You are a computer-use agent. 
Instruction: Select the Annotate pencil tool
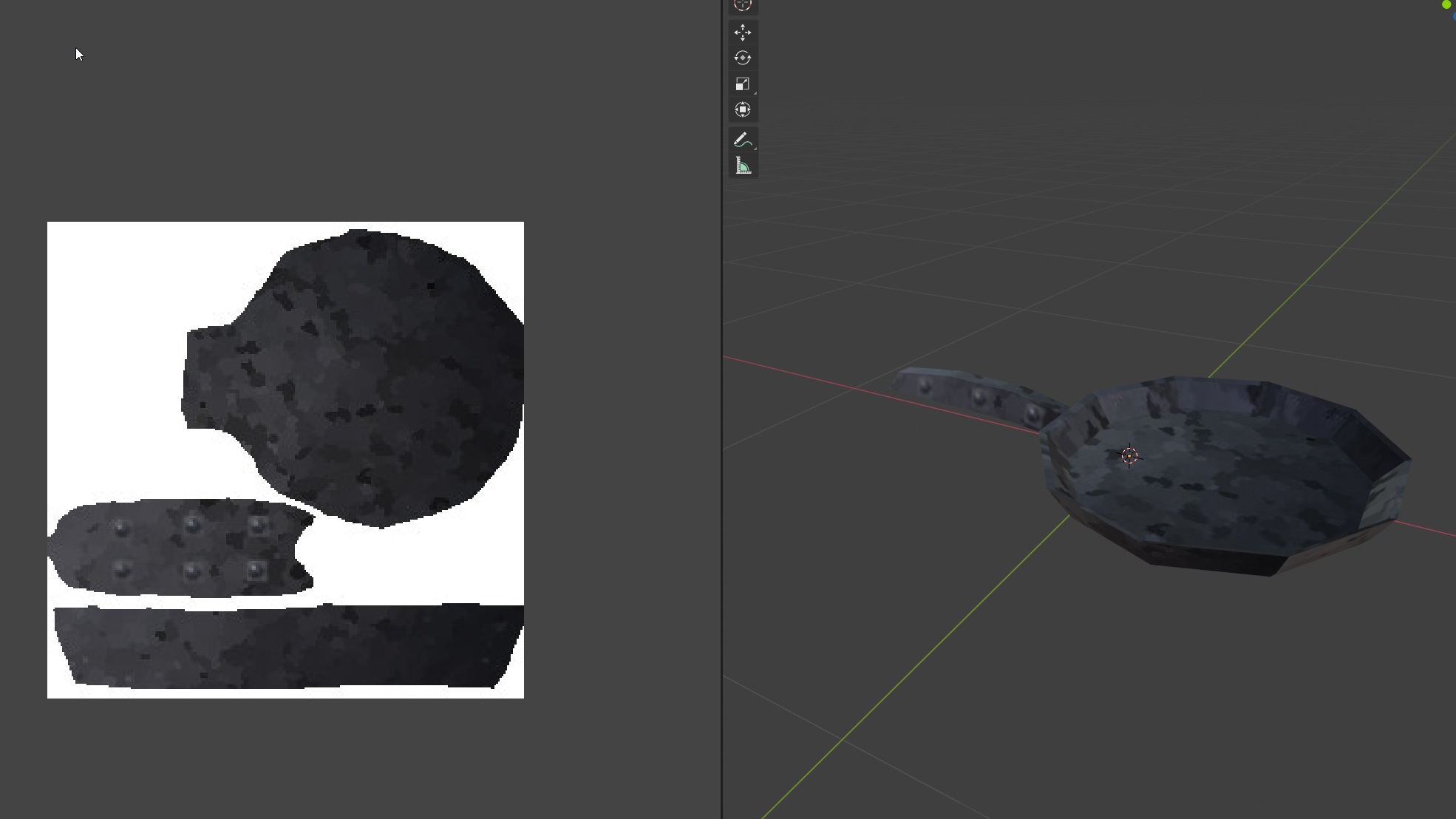(x=741, y=140)
